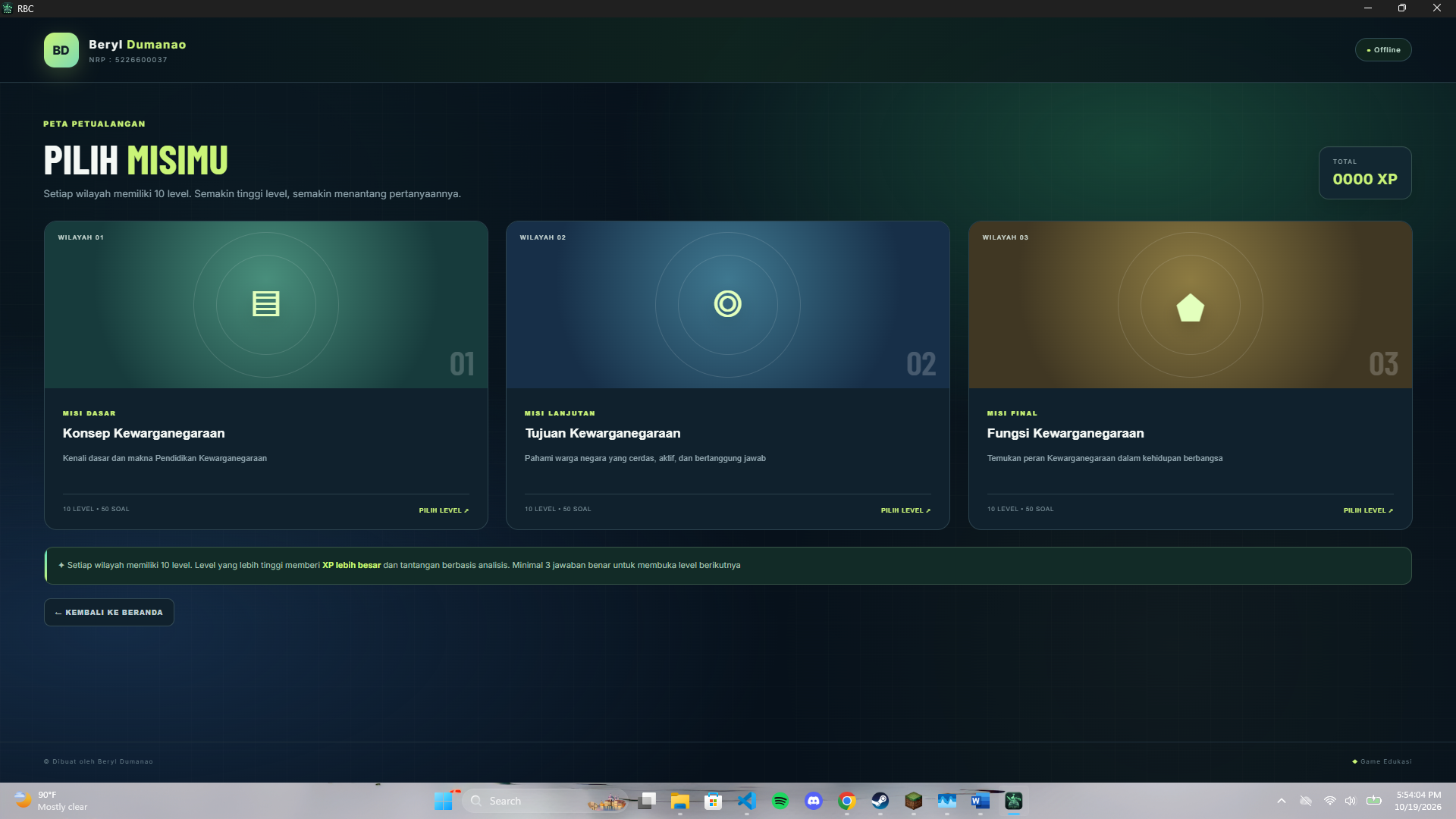Click the XP lebih besar highlighted text
Viewport: 1456px width, 819px height.
click(x=351, y=565)
